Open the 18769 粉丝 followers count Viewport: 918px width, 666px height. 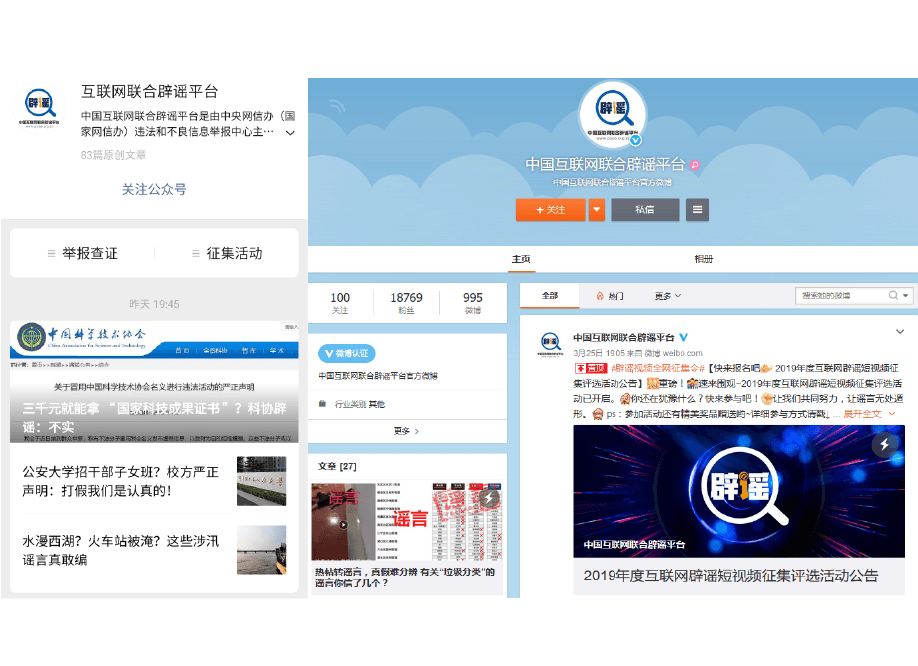[x=406, y=303]
